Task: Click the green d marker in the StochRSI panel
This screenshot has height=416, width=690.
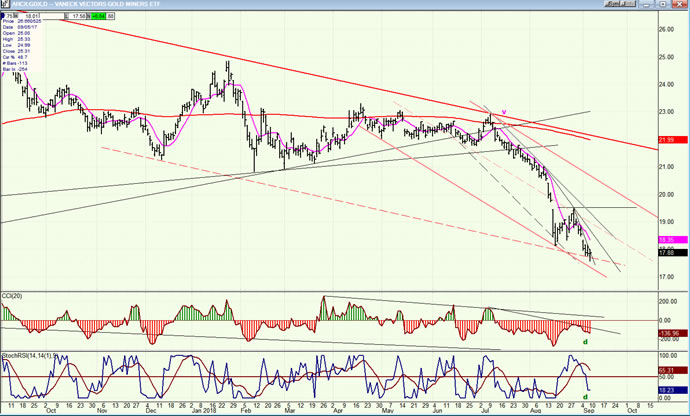Action: coord(584,400)
